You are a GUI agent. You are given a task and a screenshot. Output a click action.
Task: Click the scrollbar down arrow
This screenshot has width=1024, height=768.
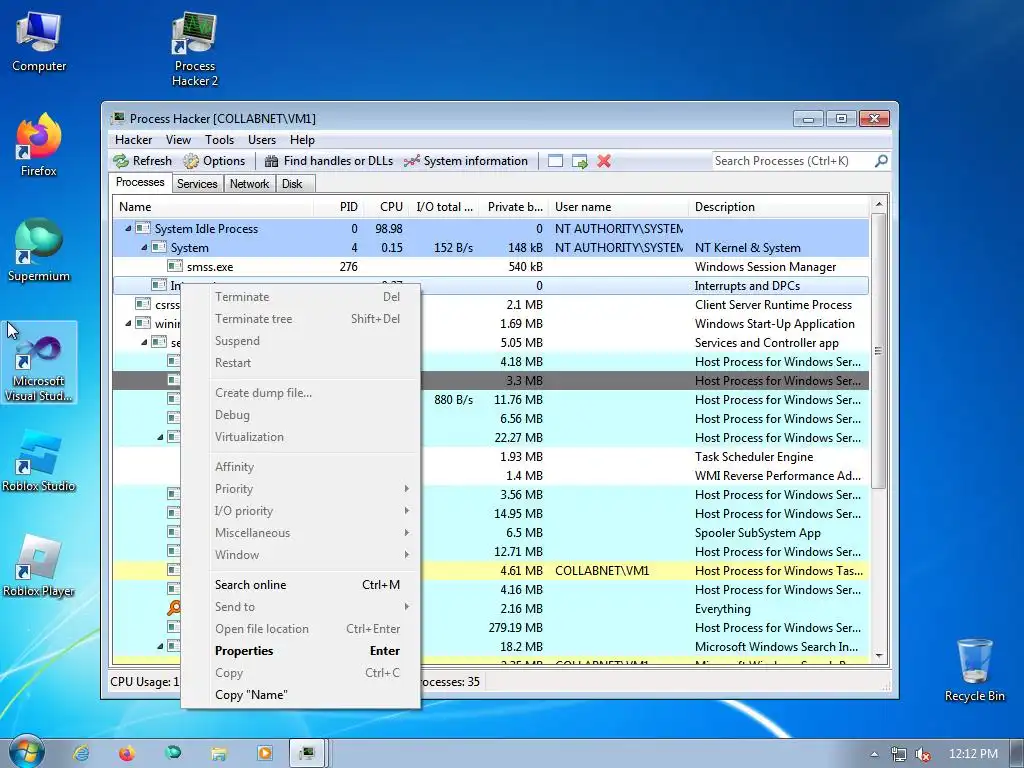pos(878,656)
